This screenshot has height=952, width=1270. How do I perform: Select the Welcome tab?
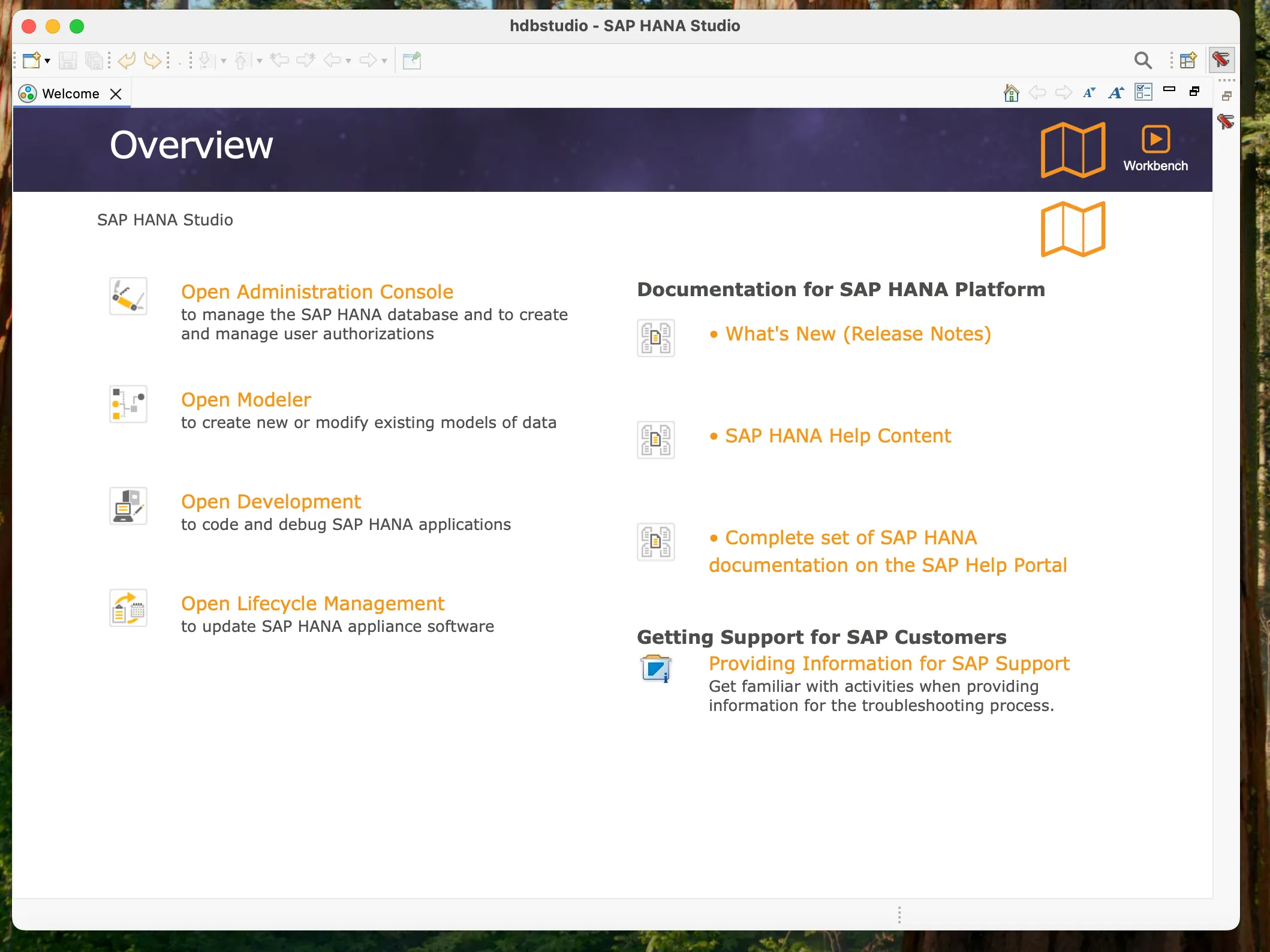70,94
